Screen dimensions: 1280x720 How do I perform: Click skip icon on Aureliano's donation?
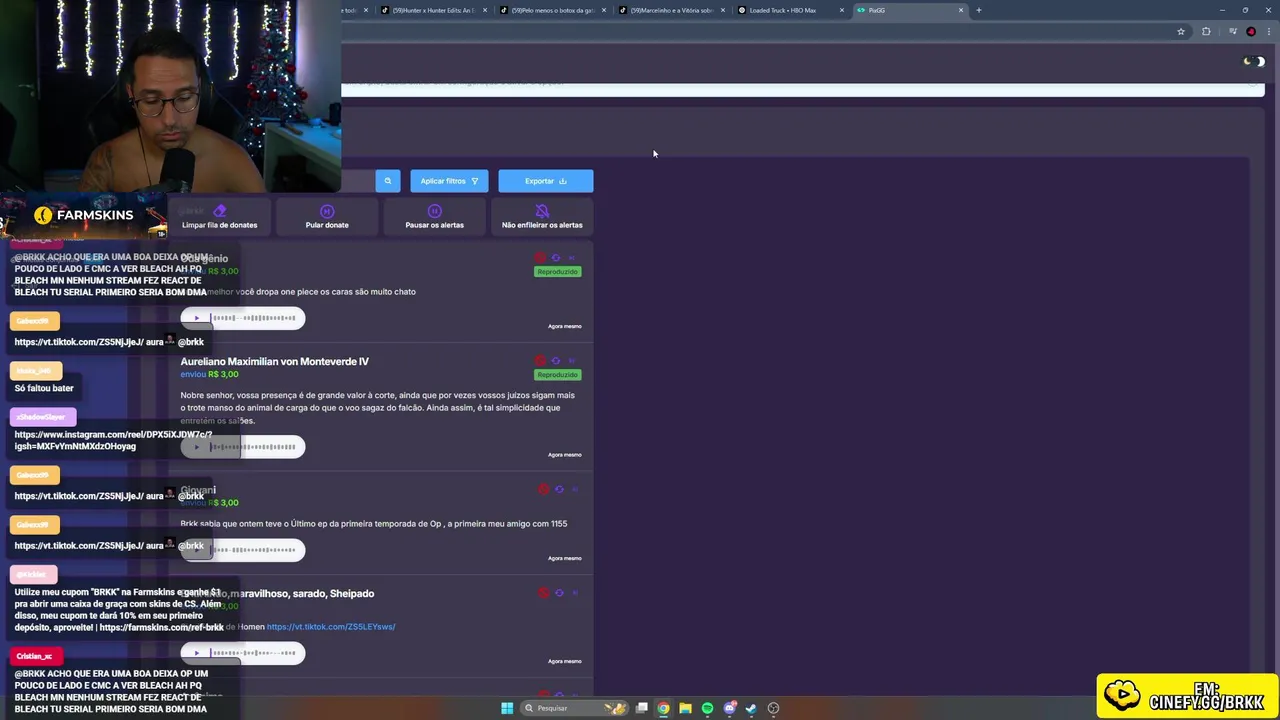[572, 361]
